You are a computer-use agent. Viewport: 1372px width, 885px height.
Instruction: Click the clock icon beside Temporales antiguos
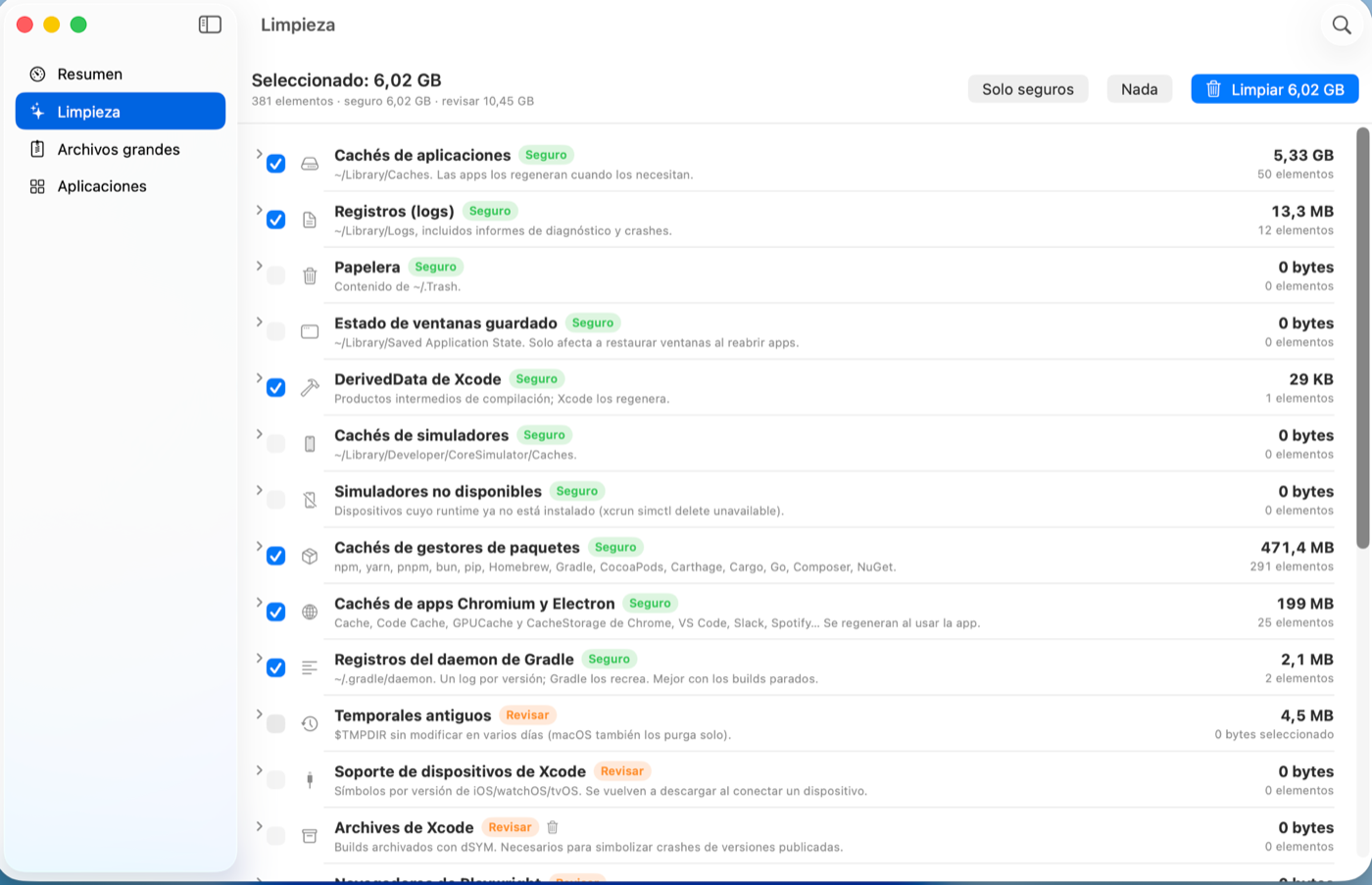click(x=310, y=723)
